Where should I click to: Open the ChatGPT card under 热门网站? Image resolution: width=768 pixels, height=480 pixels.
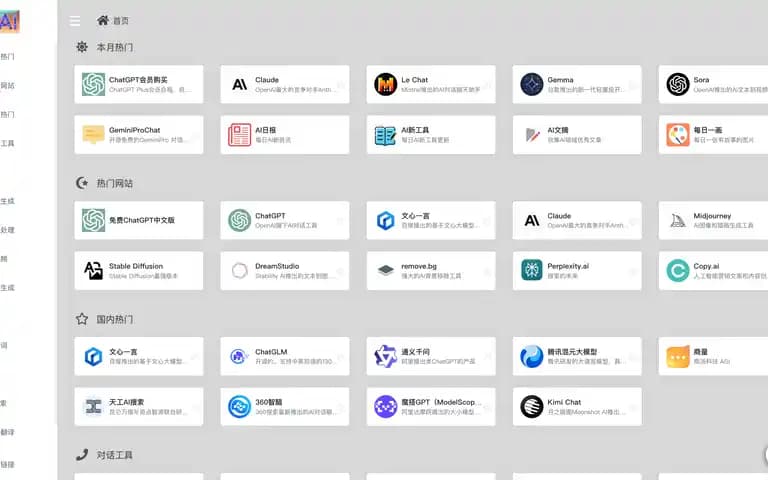pyautogui.click(x=285, y=220)
